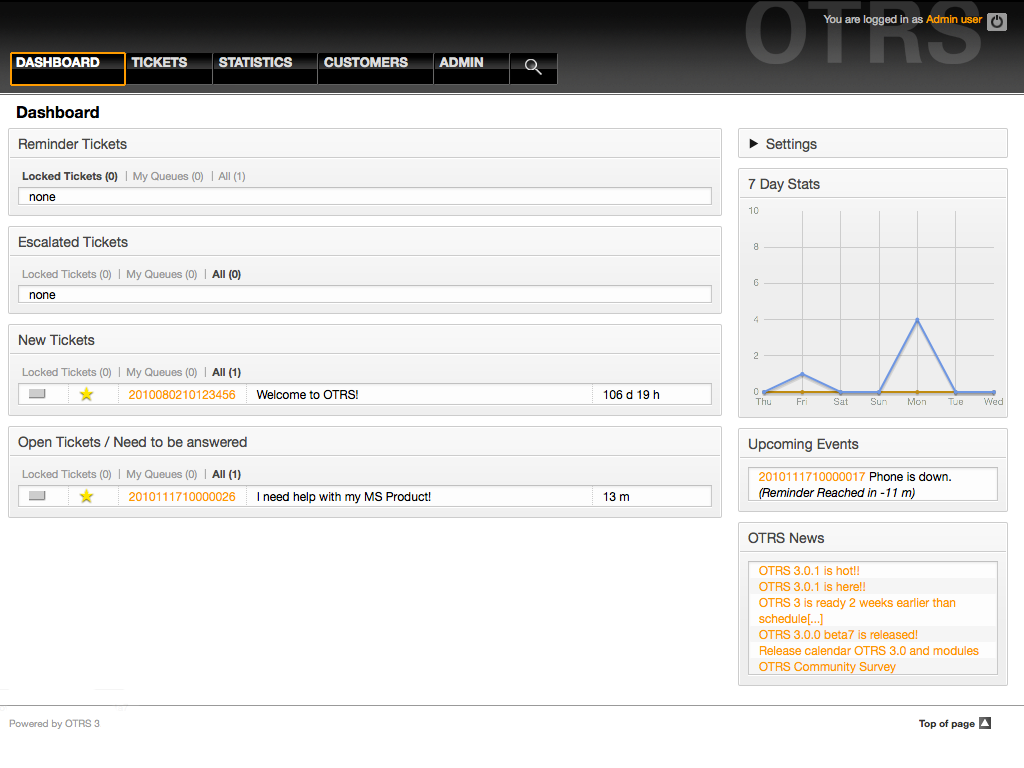Open the Dashboard navigation tab
This screenshot has width=1024, height=768.
click(67, 69)
